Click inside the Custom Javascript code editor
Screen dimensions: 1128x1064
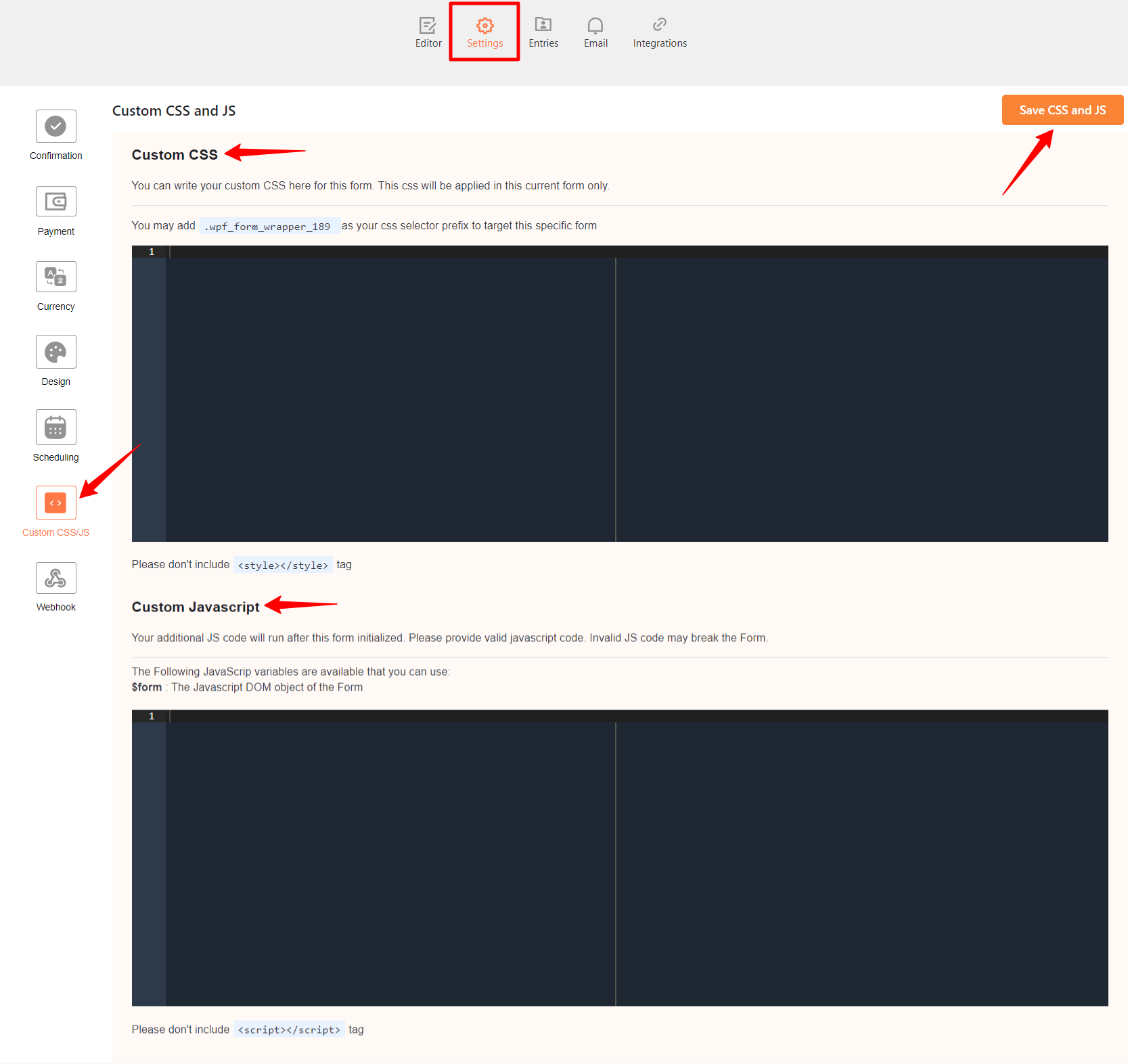(x=620, y=858)
